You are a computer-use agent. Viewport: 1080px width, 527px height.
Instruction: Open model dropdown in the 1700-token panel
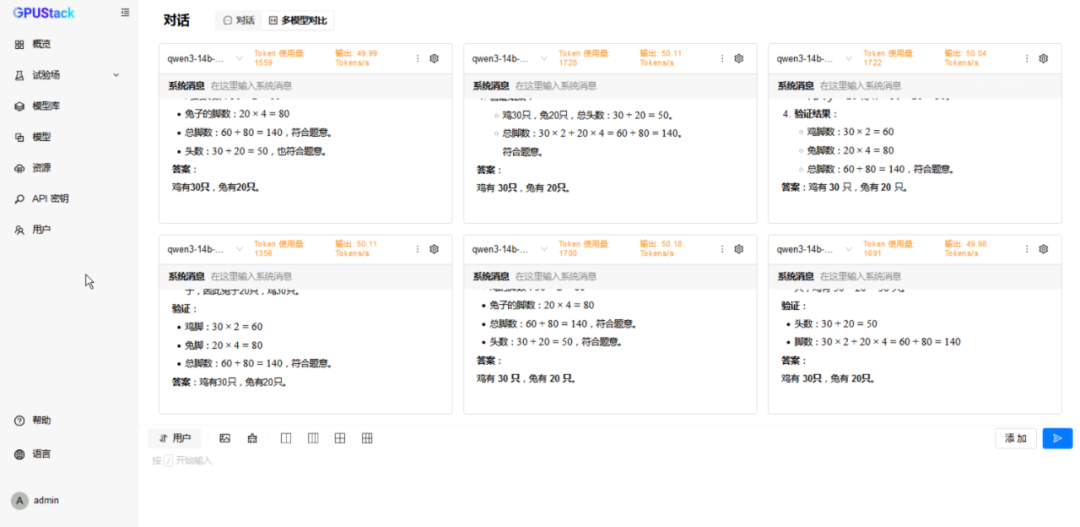coord(510,249)
